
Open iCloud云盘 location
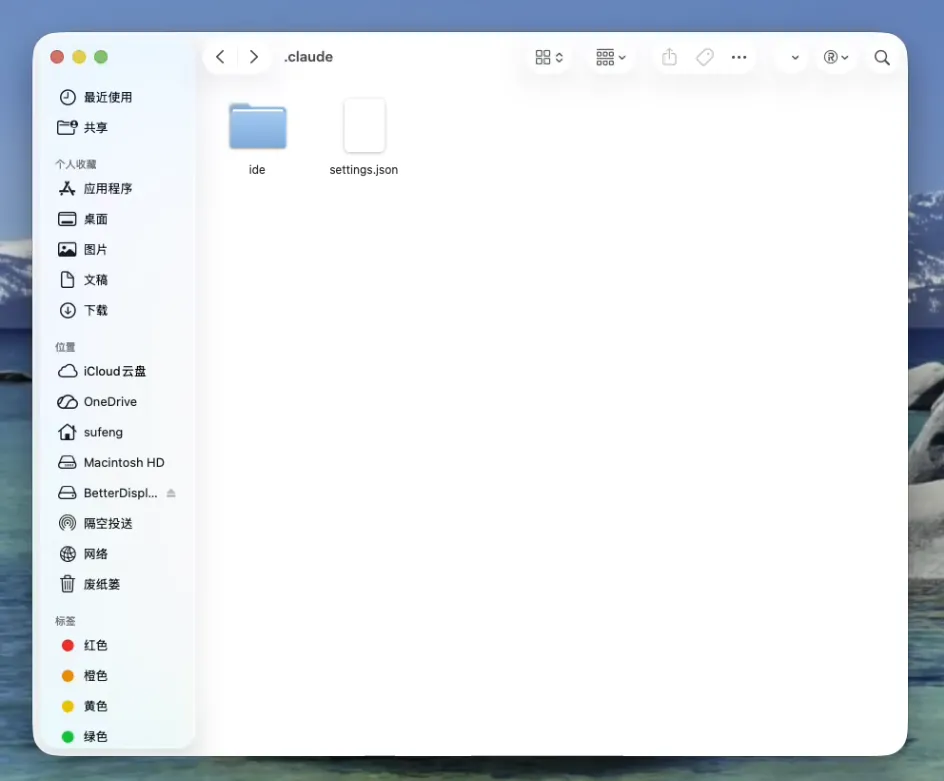[114, 371]
